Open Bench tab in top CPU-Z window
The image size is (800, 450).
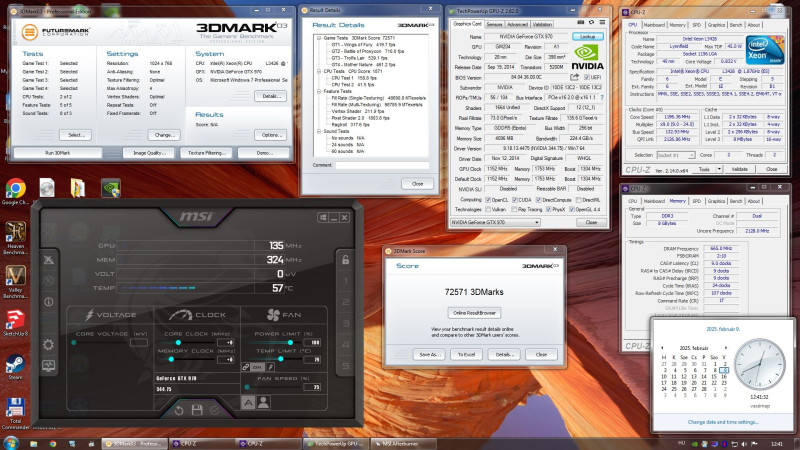[x=736, y=25]
